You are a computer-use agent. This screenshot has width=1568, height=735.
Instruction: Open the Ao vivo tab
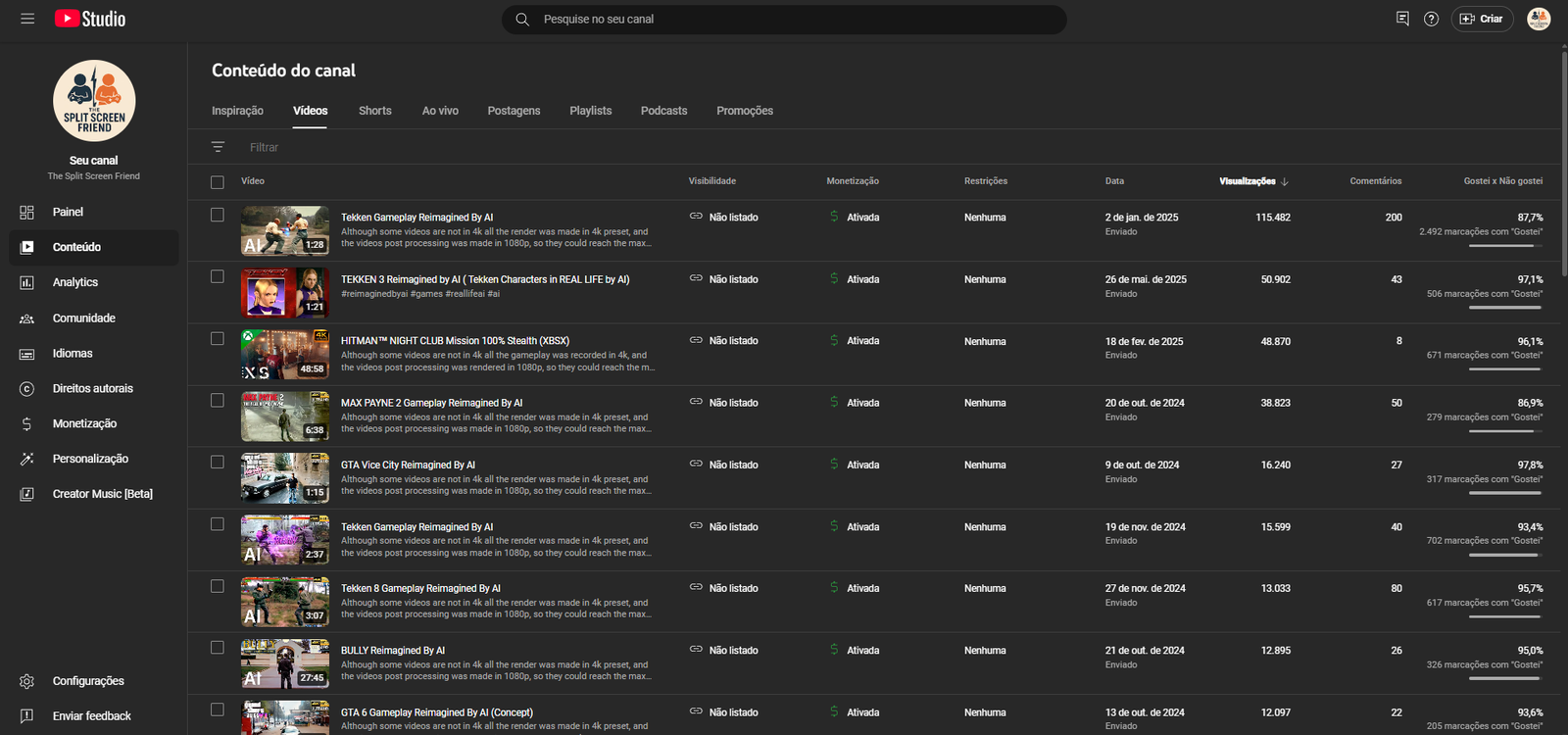(x=440, y=111)
